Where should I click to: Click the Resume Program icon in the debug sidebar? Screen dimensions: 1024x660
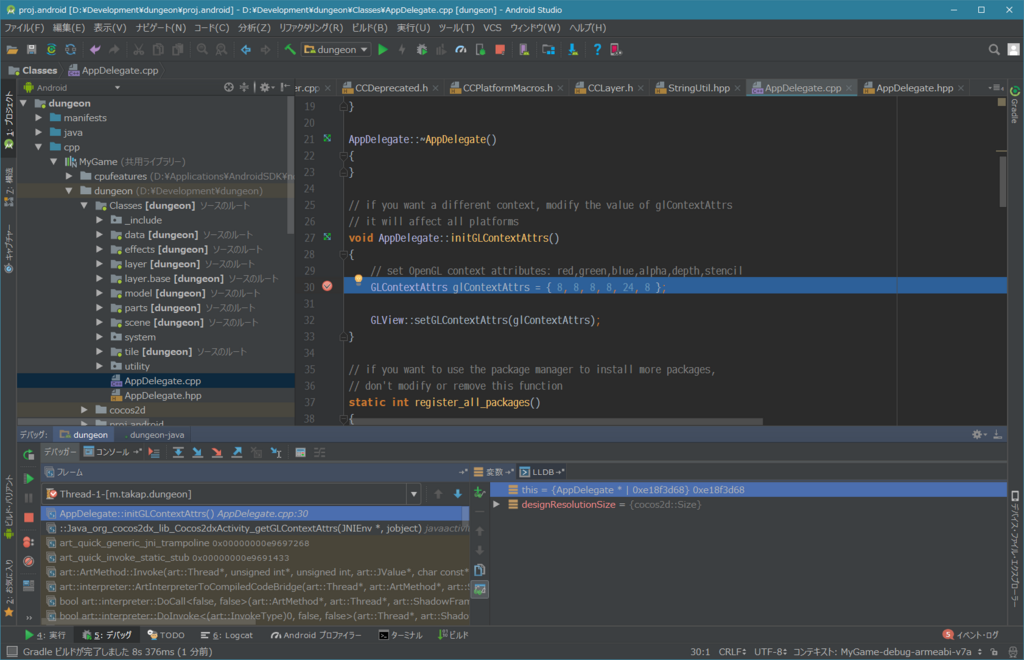(x=28, y=480)
